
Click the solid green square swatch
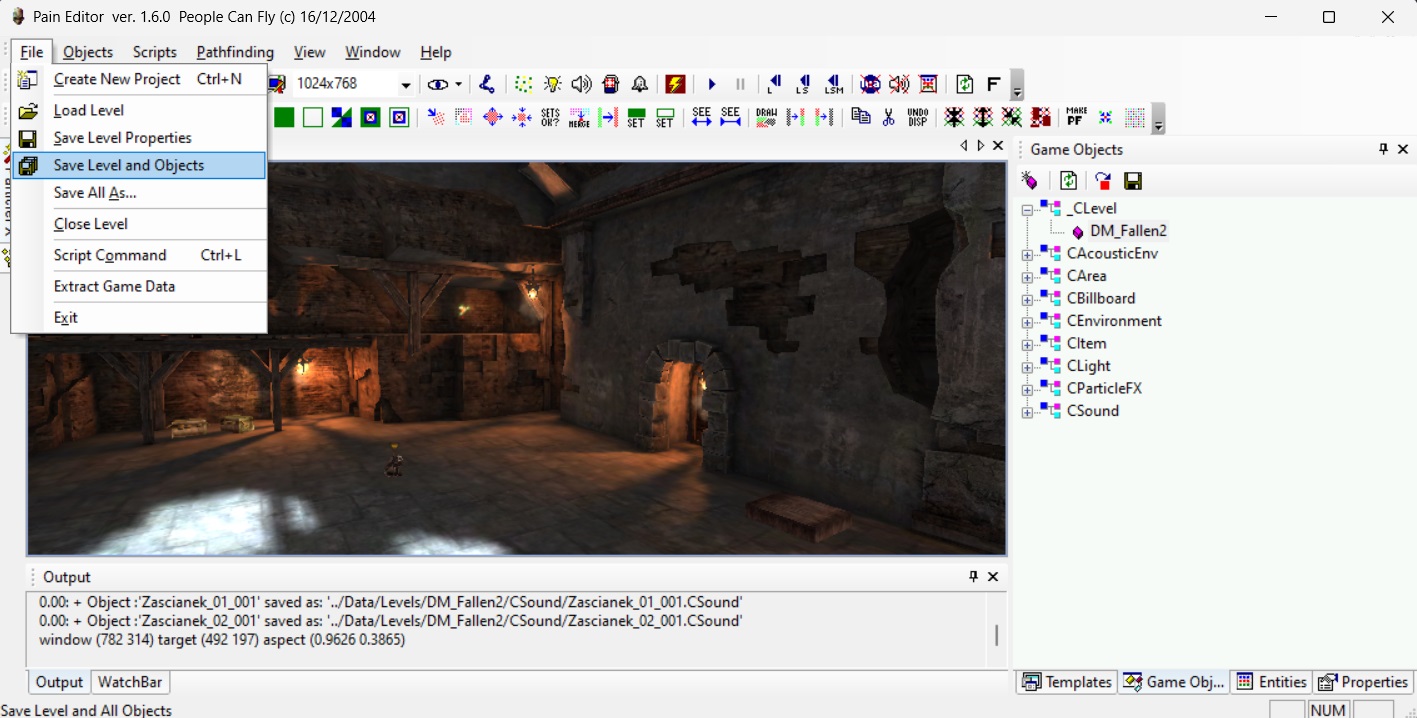285,117
